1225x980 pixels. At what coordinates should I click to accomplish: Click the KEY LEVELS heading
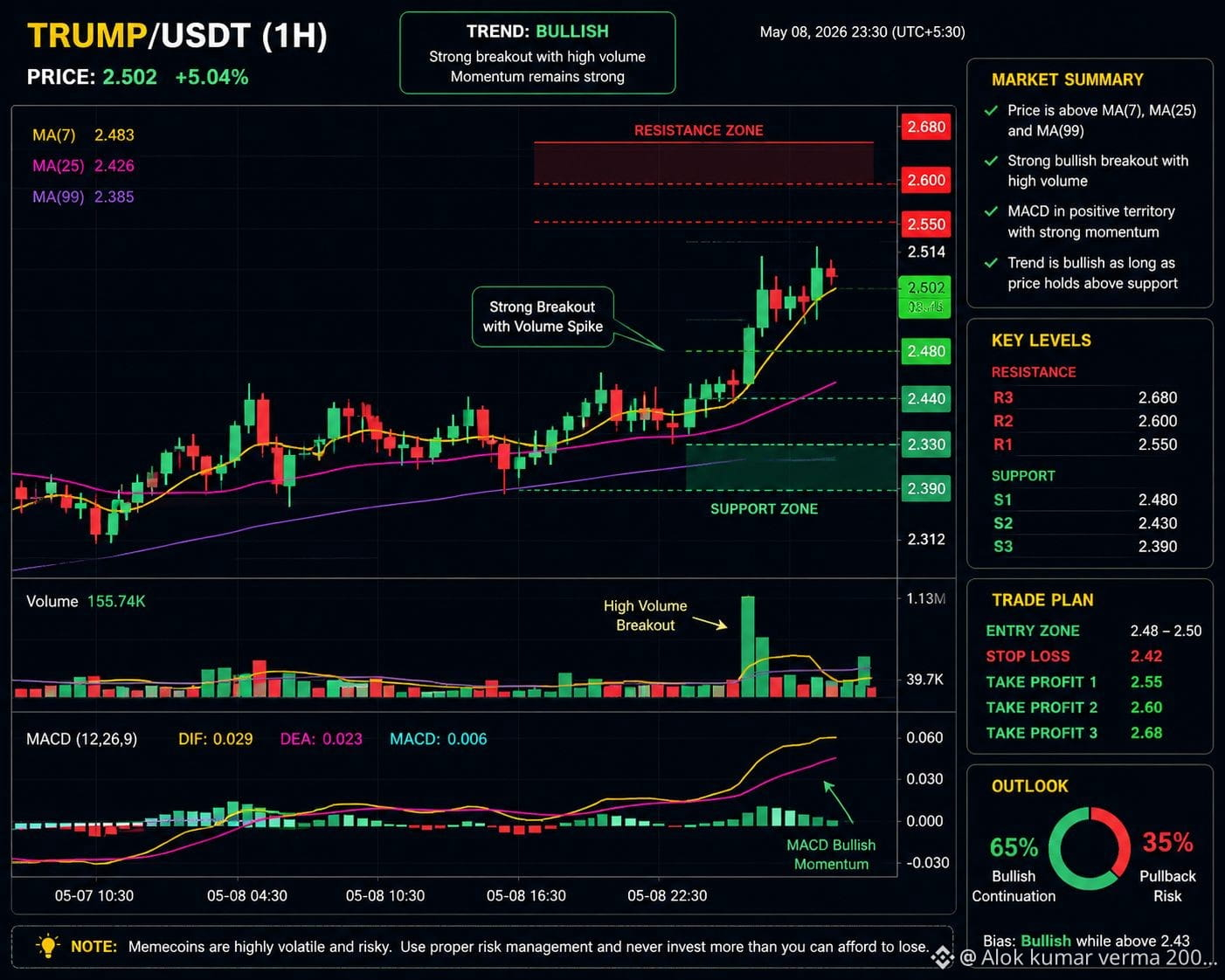1042,341
